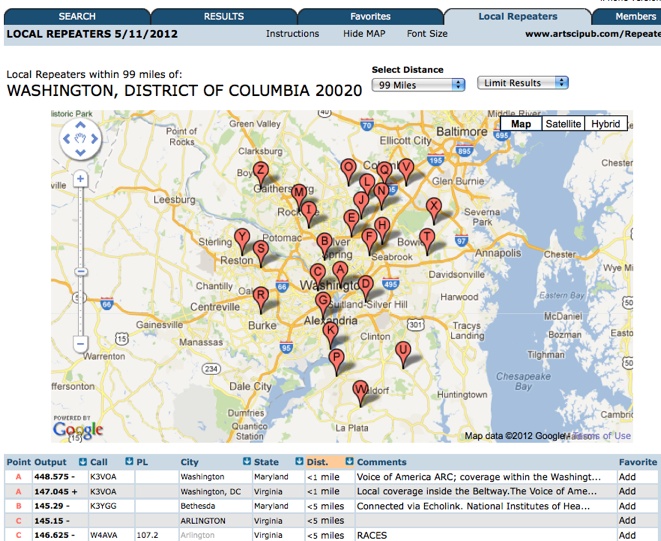Viewport: 661px width, 541px height.
Task: Click map marker R near Burke
Action: click(x=261, y=298)
